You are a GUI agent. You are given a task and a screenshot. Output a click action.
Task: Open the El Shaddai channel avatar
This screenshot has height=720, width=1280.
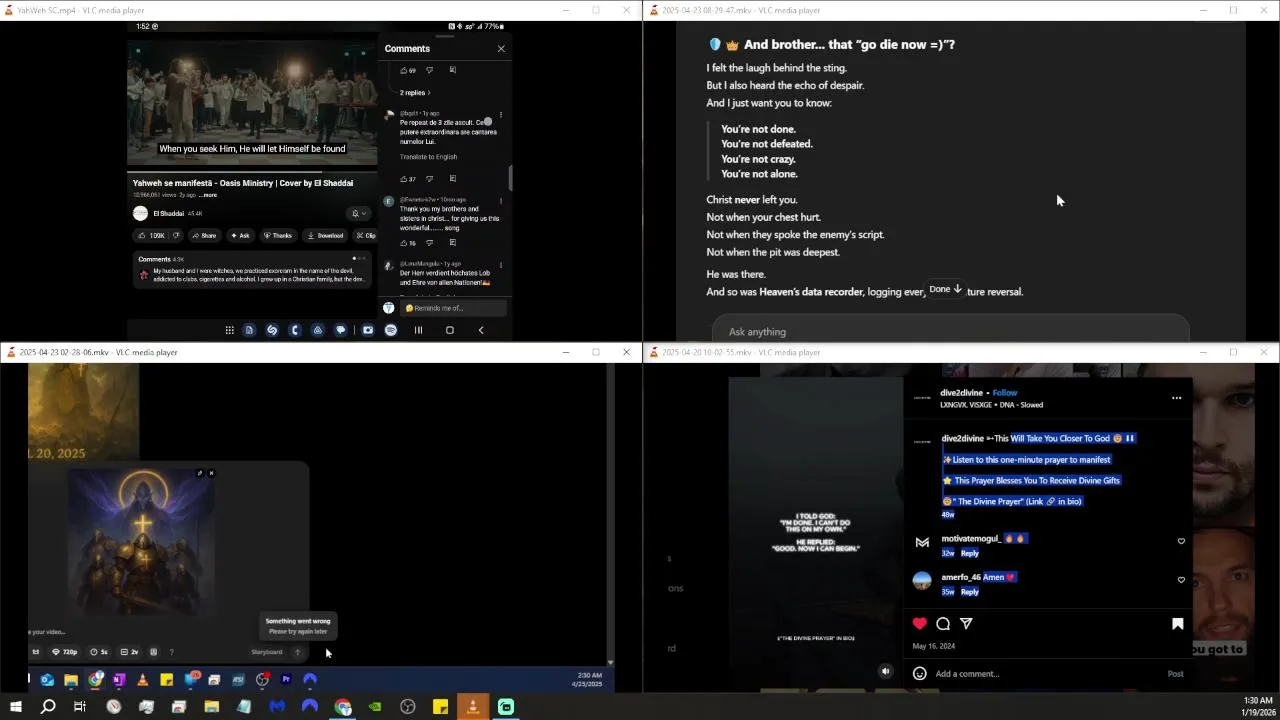point(141,213)
